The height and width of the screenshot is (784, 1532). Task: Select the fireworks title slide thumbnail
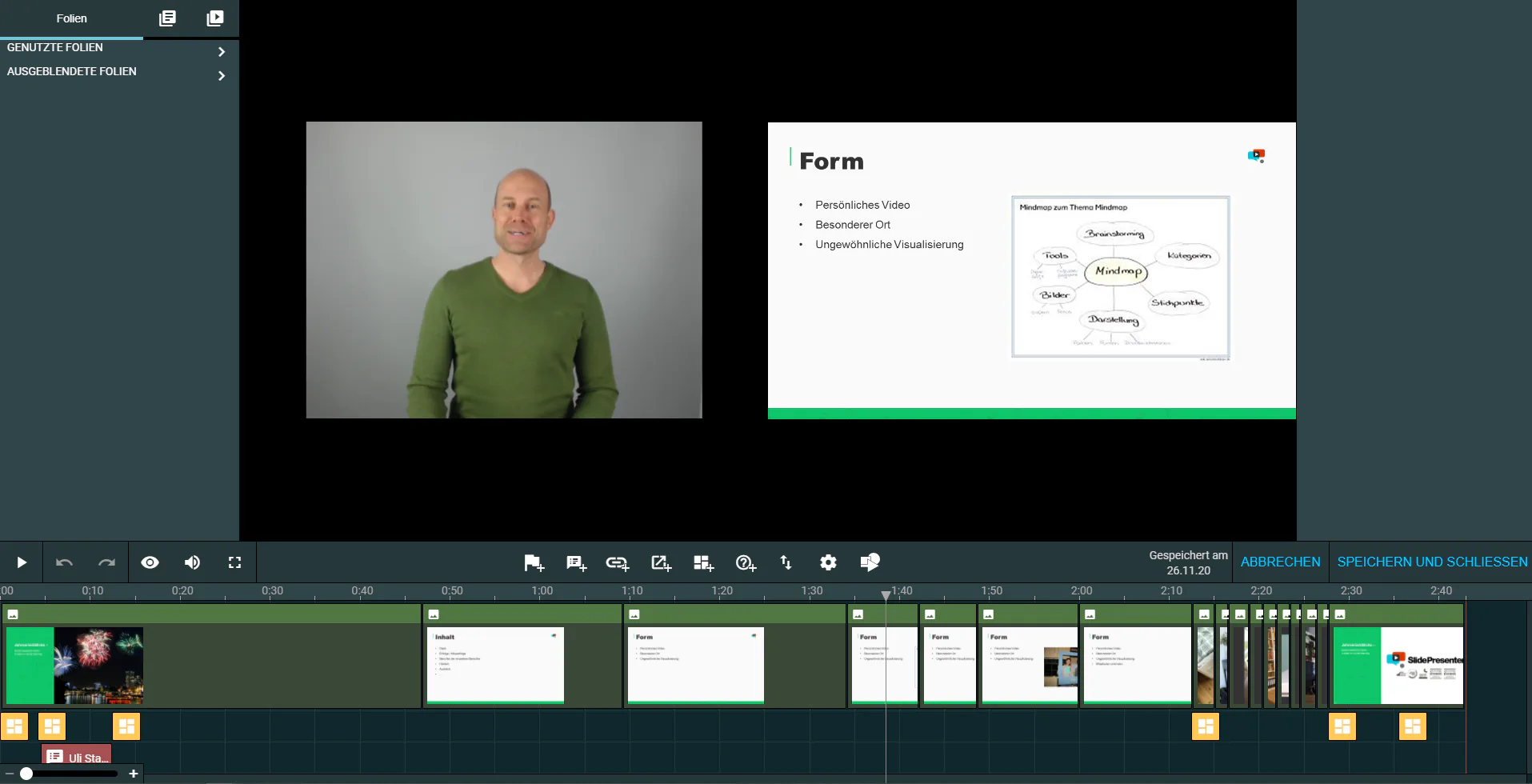(x=74, y=666)
